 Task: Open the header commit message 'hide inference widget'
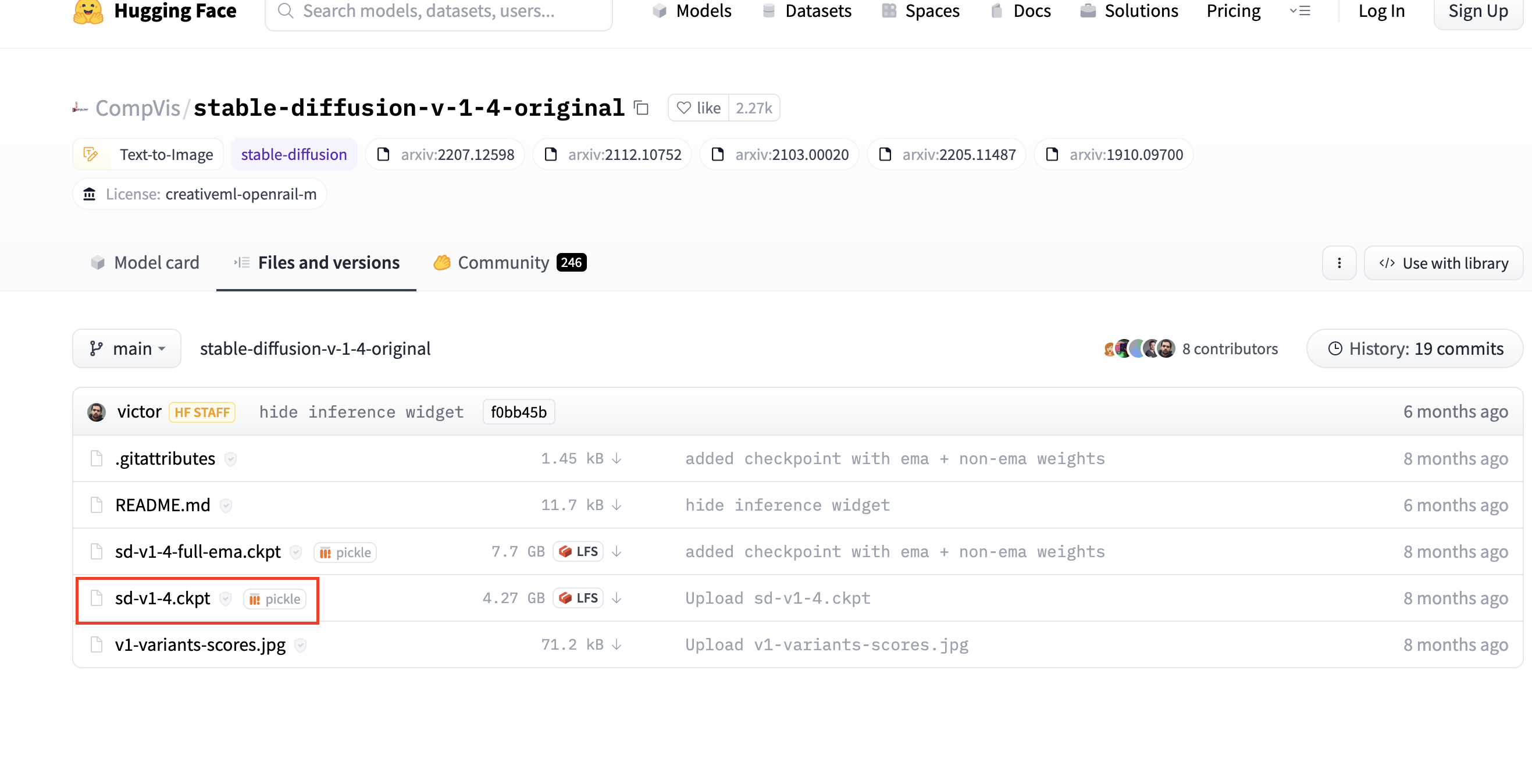tap(361, 412)
